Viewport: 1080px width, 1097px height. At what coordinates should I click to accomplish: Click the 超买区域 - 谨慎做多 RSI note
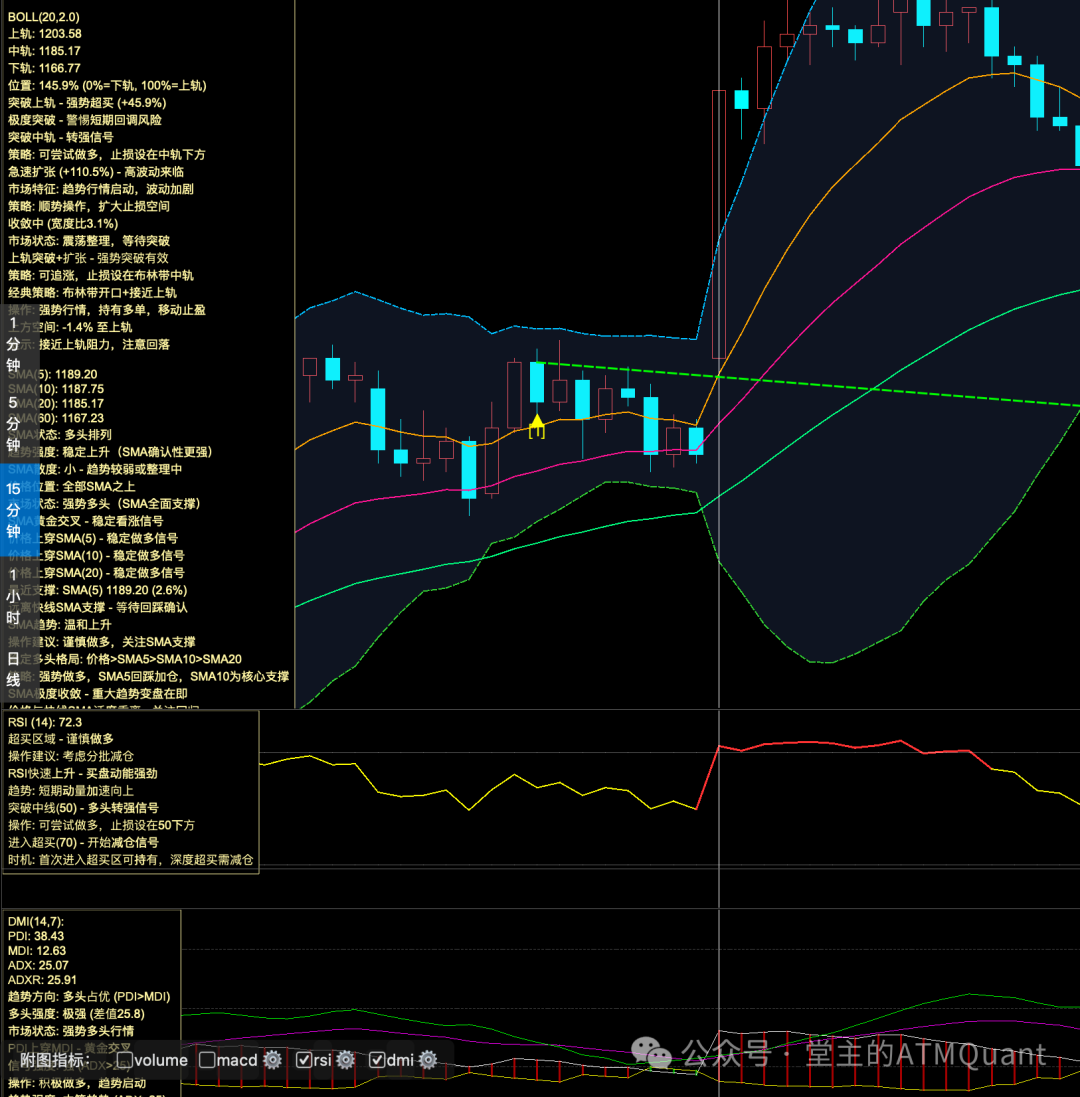click(61, 739)
